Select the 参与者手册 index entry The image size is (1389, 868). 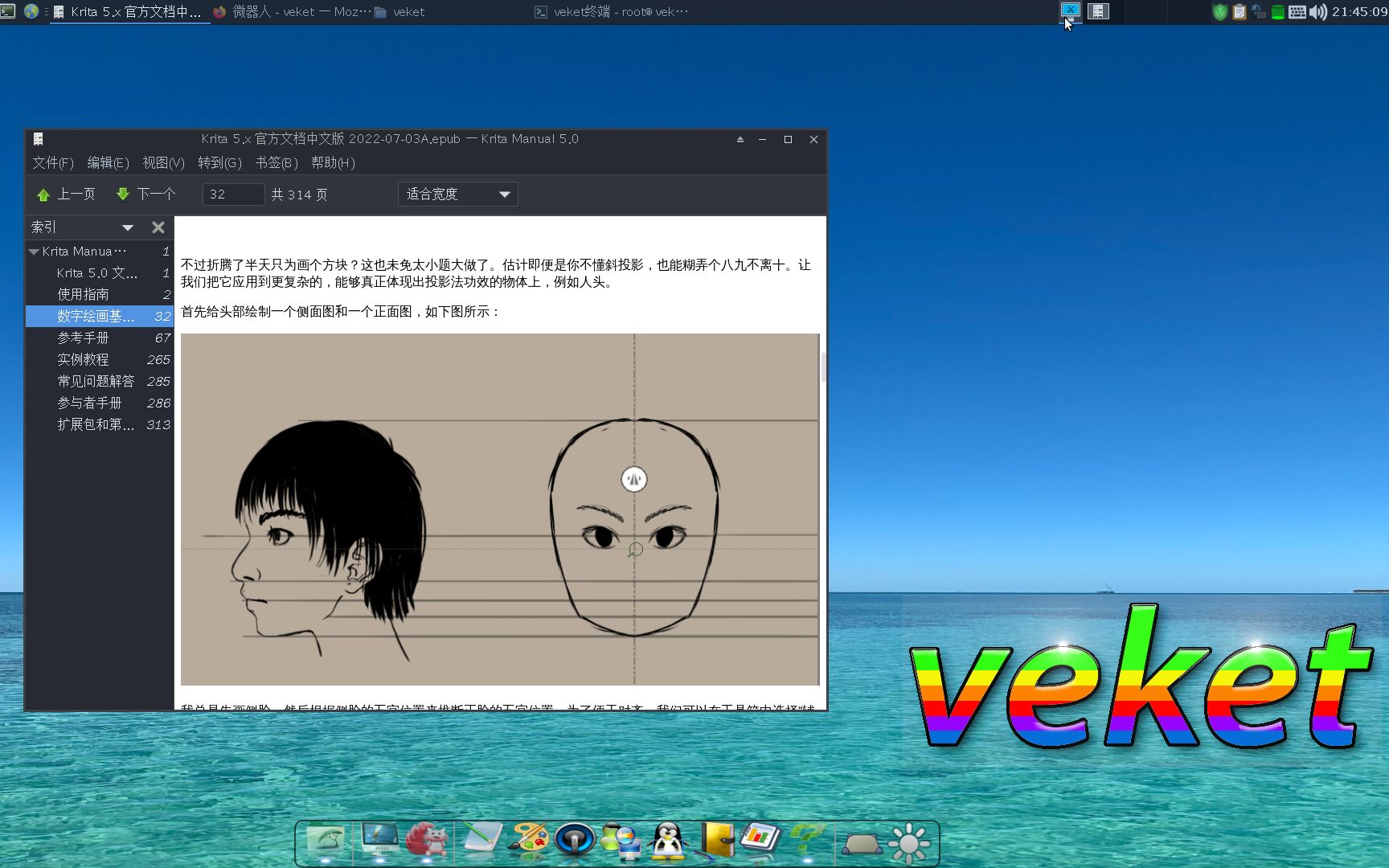100,403
